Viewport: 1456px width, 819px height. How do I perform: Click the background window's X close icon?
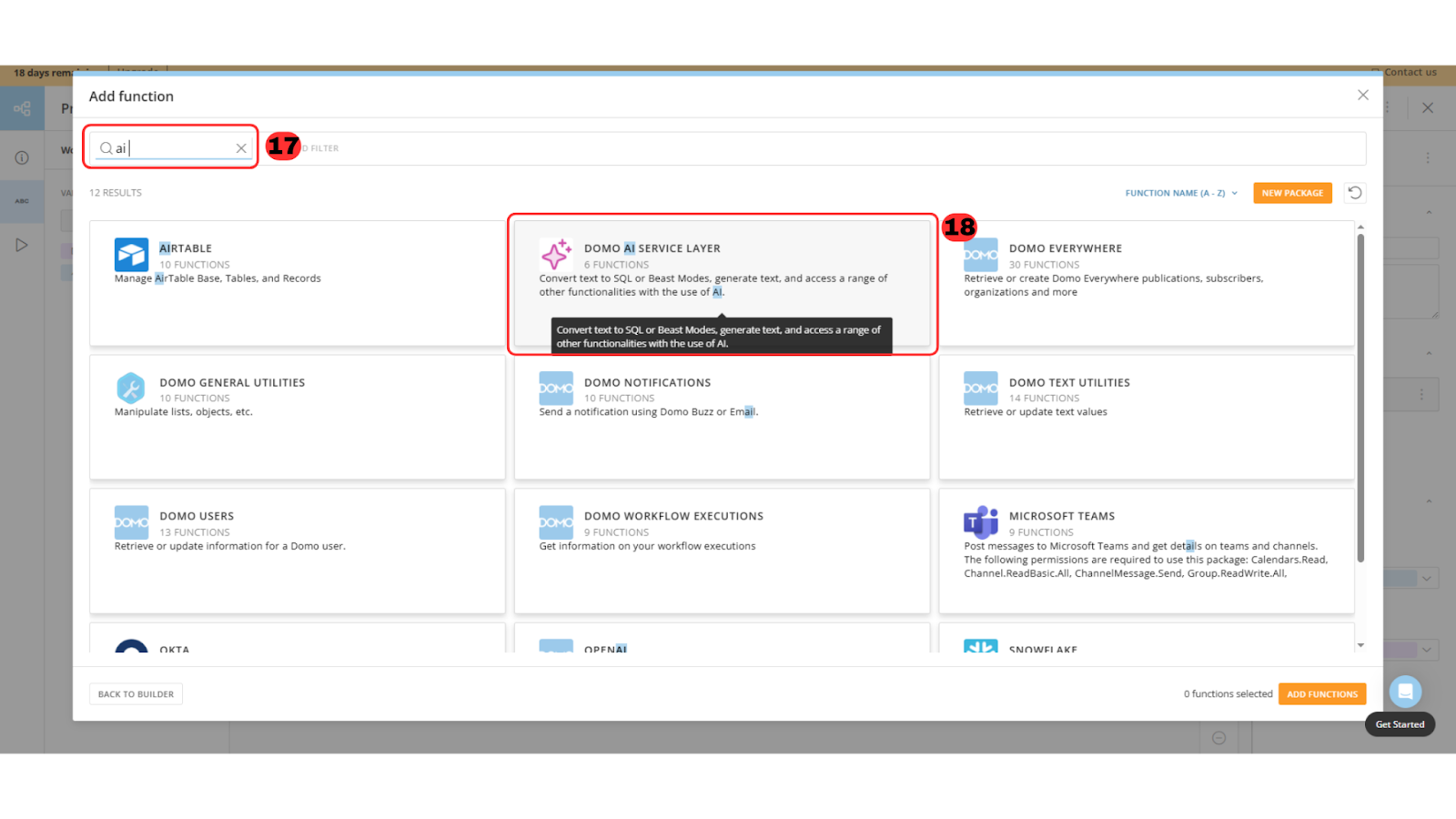click(x=1428, y=107)
